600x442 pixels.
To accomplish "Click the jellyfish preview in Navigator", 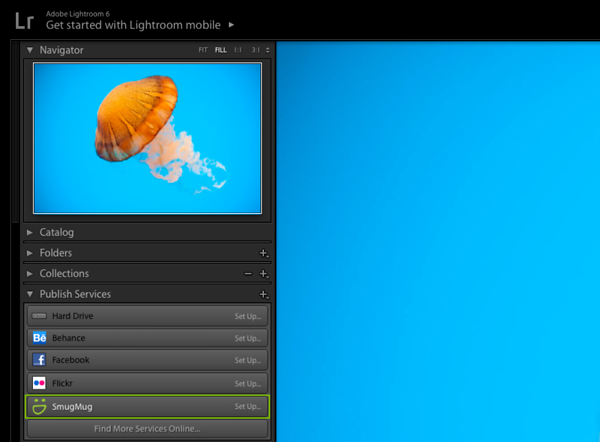I will 147,138.
